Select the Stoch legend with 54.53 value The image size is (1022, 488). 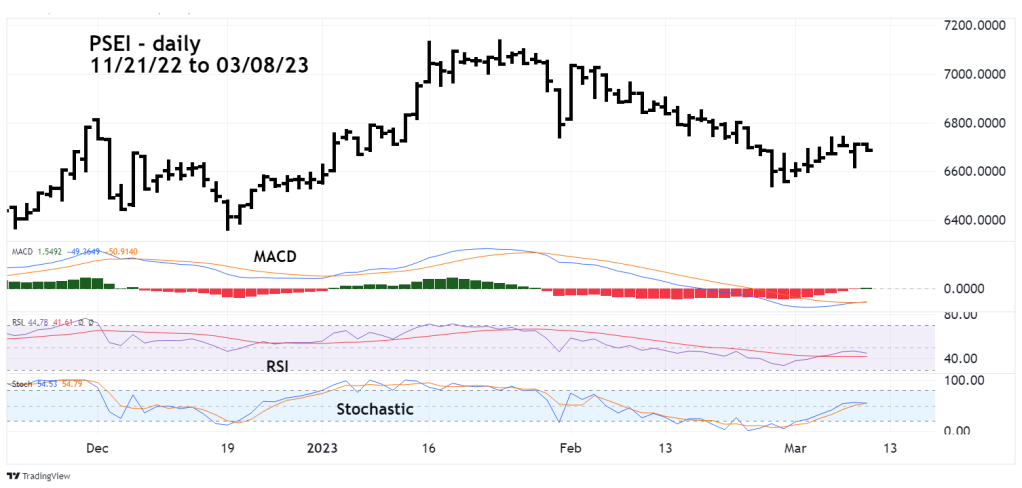tap(46, 383)
